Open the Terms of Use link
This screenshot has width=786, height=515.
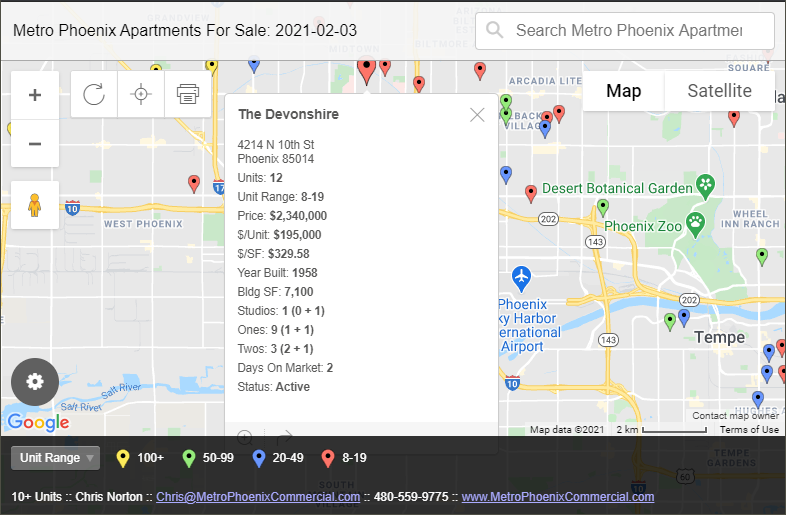[749, 430]
